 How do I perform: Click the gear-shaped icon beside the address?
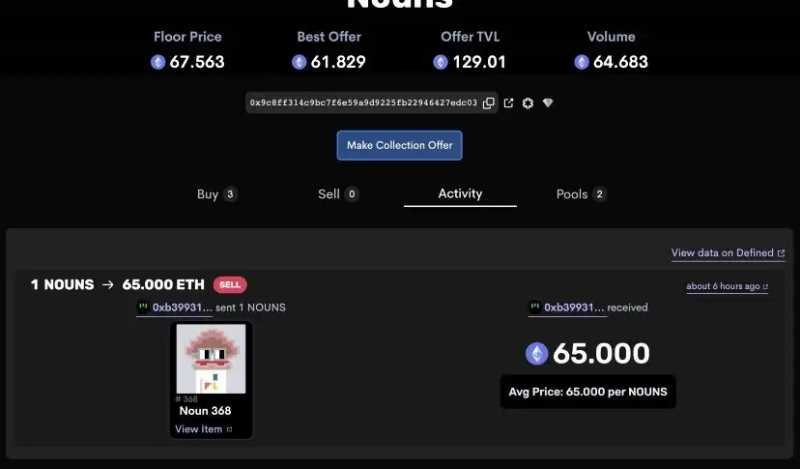528,103
